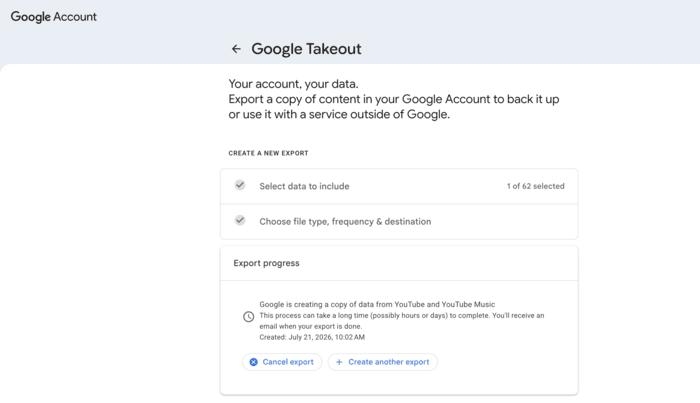Click the Google Takeout page title

(306, 49)
